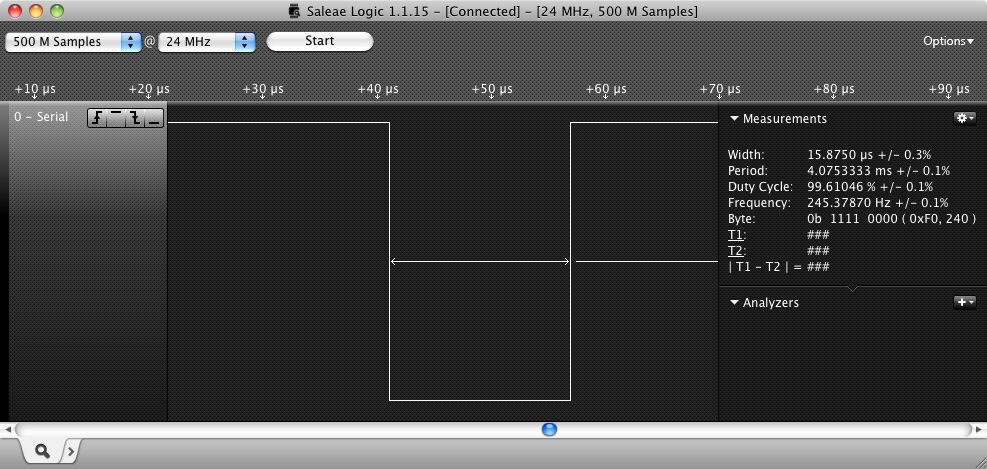Click the | T1 - T2 | measurement row
This screenshot has height=469, width=987.
pyautogui.click(x=779, y=267)
